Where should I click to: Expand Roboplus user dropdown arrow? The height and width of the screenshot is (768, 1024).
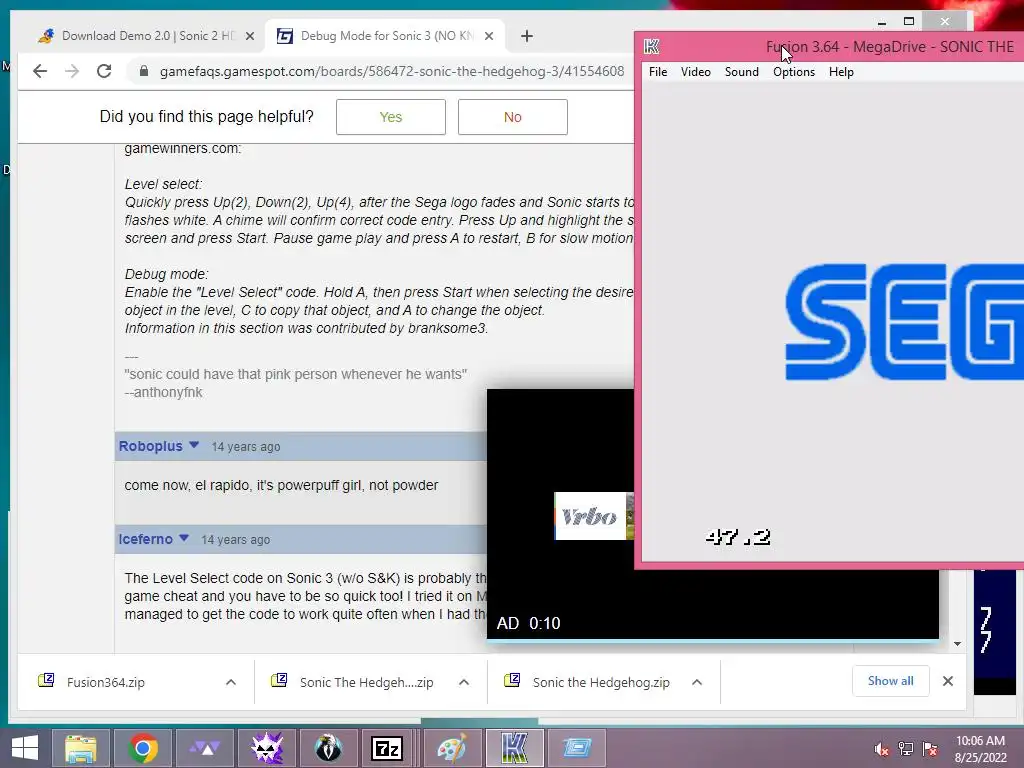click(x=194, y=445)
